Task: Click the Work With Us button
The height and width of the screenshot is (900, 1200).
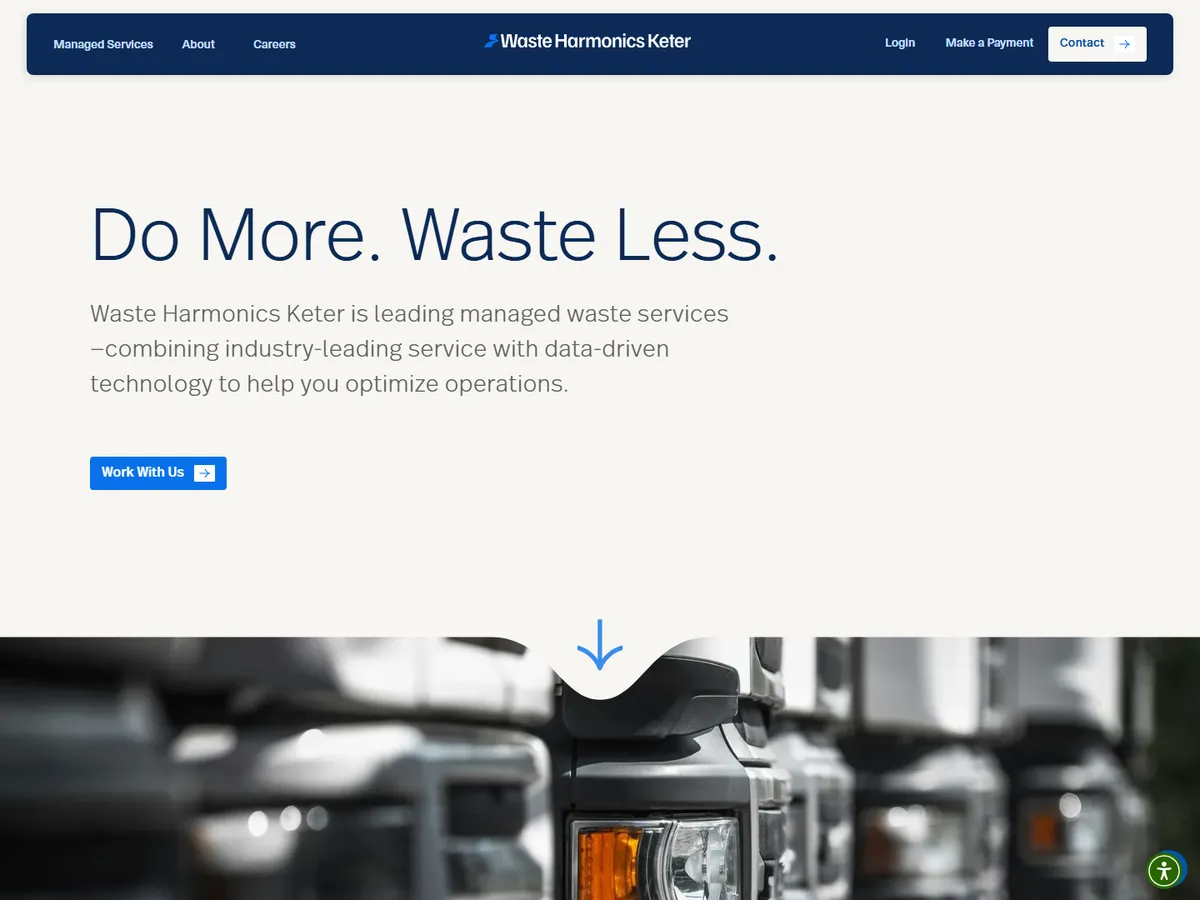Action: [158, 473]
